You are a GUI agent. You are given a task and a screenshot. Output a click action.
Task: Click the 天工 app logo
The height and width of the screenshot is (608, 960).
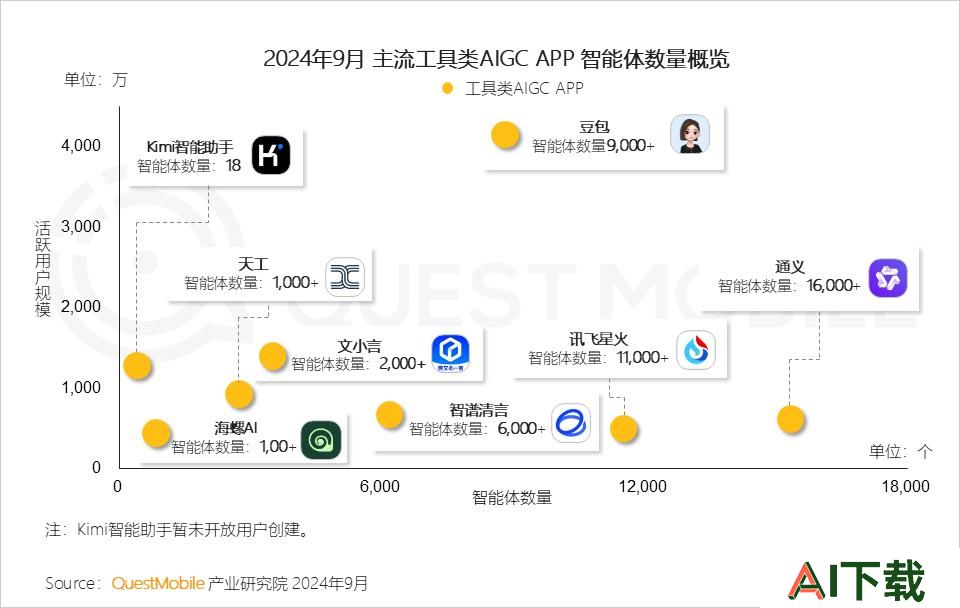click(345, 277)
